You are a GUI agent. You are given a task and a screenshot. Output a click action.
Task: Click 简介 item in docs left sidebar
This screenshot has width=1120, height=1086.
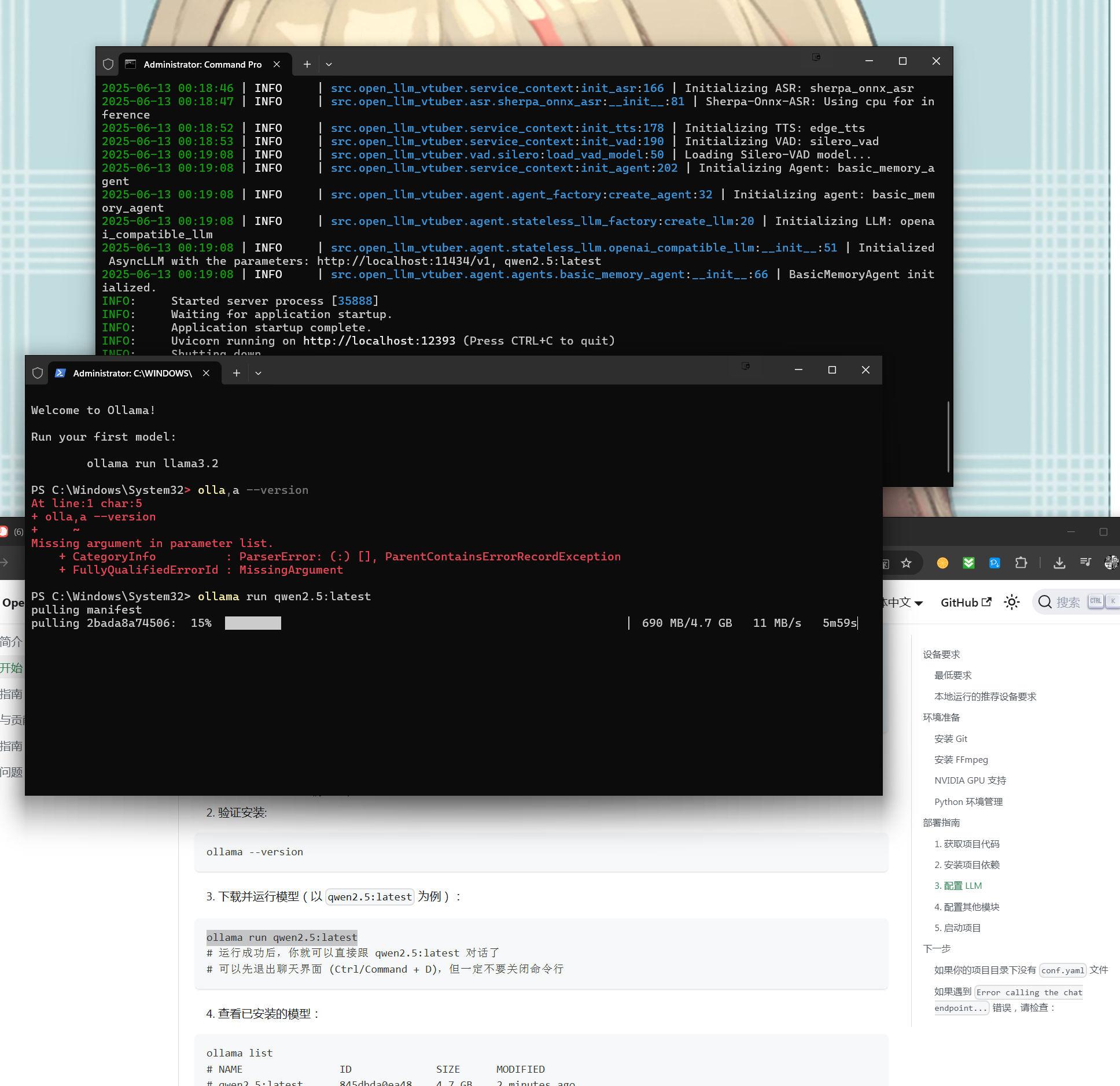click(x=11, y=641)
